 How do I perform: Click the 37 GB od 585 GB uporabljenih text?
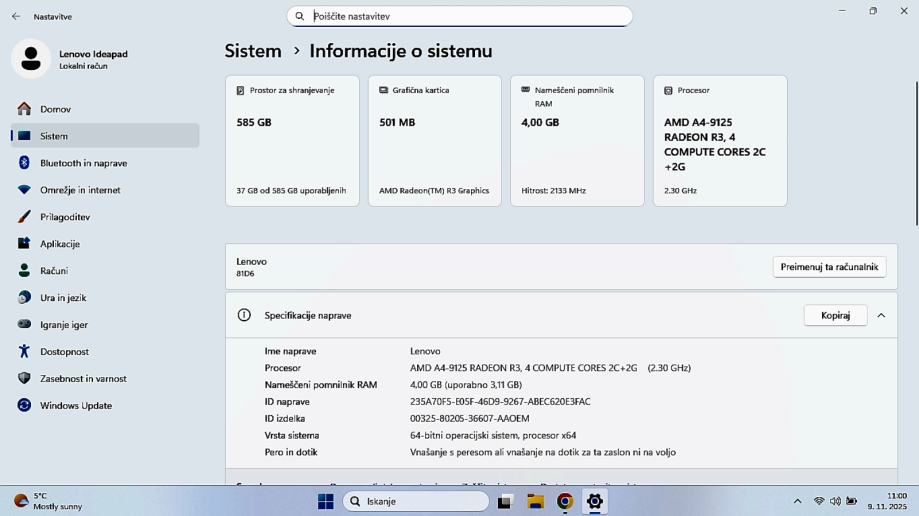click(x=291, y=191)
